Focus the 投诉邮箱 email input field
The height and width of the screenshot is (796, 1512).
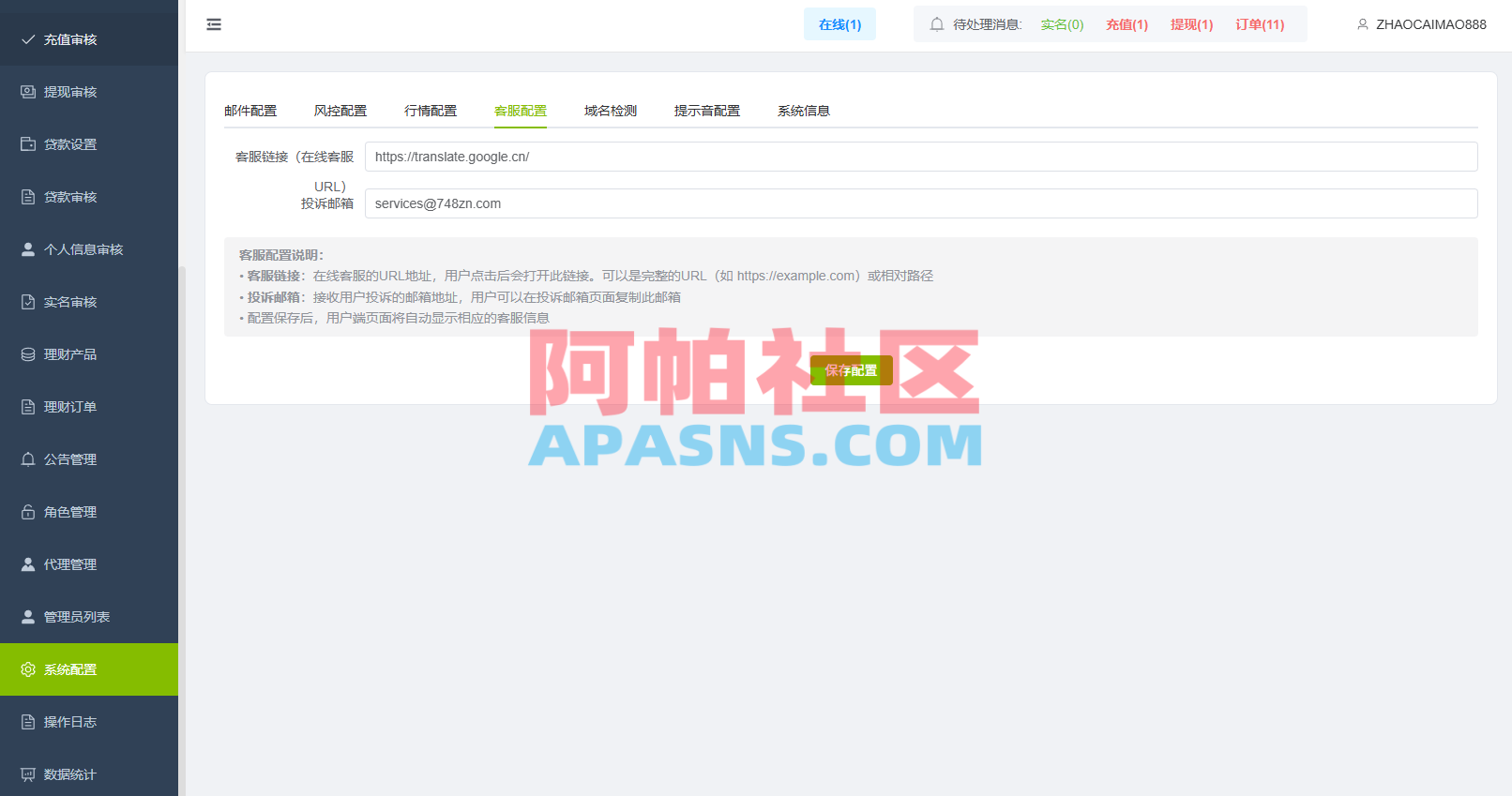click(x=921, y=203)
